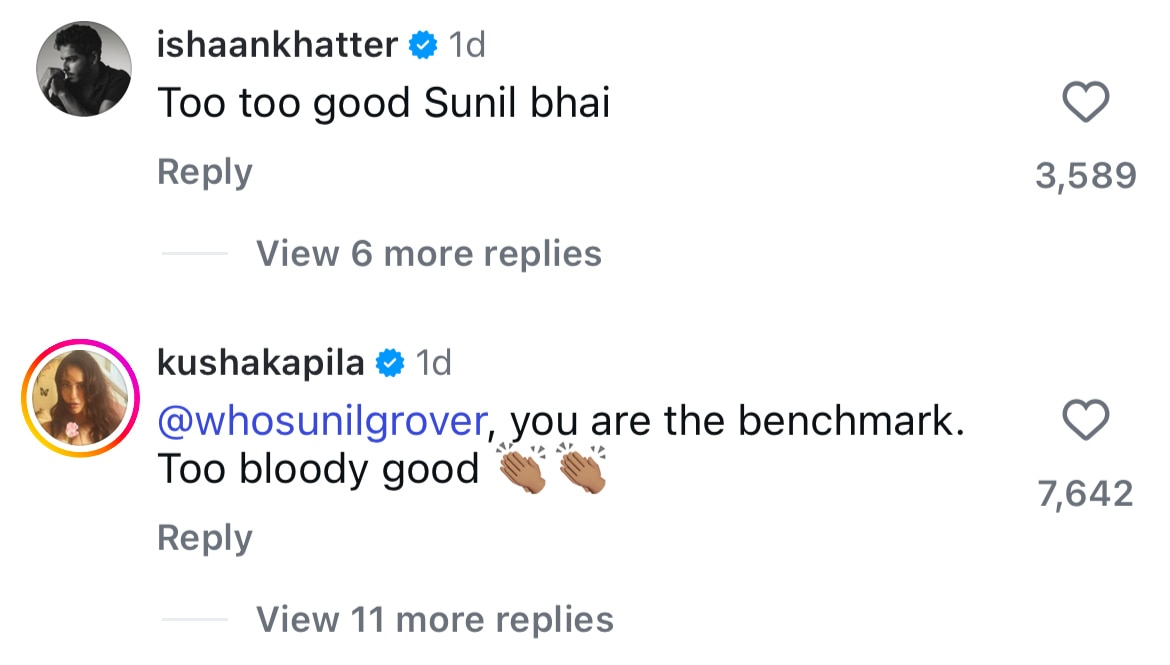Tap the heart on kushakapila's comment
The width and height of the screenshot is (1170, 665).
(x=1085, y=421)
